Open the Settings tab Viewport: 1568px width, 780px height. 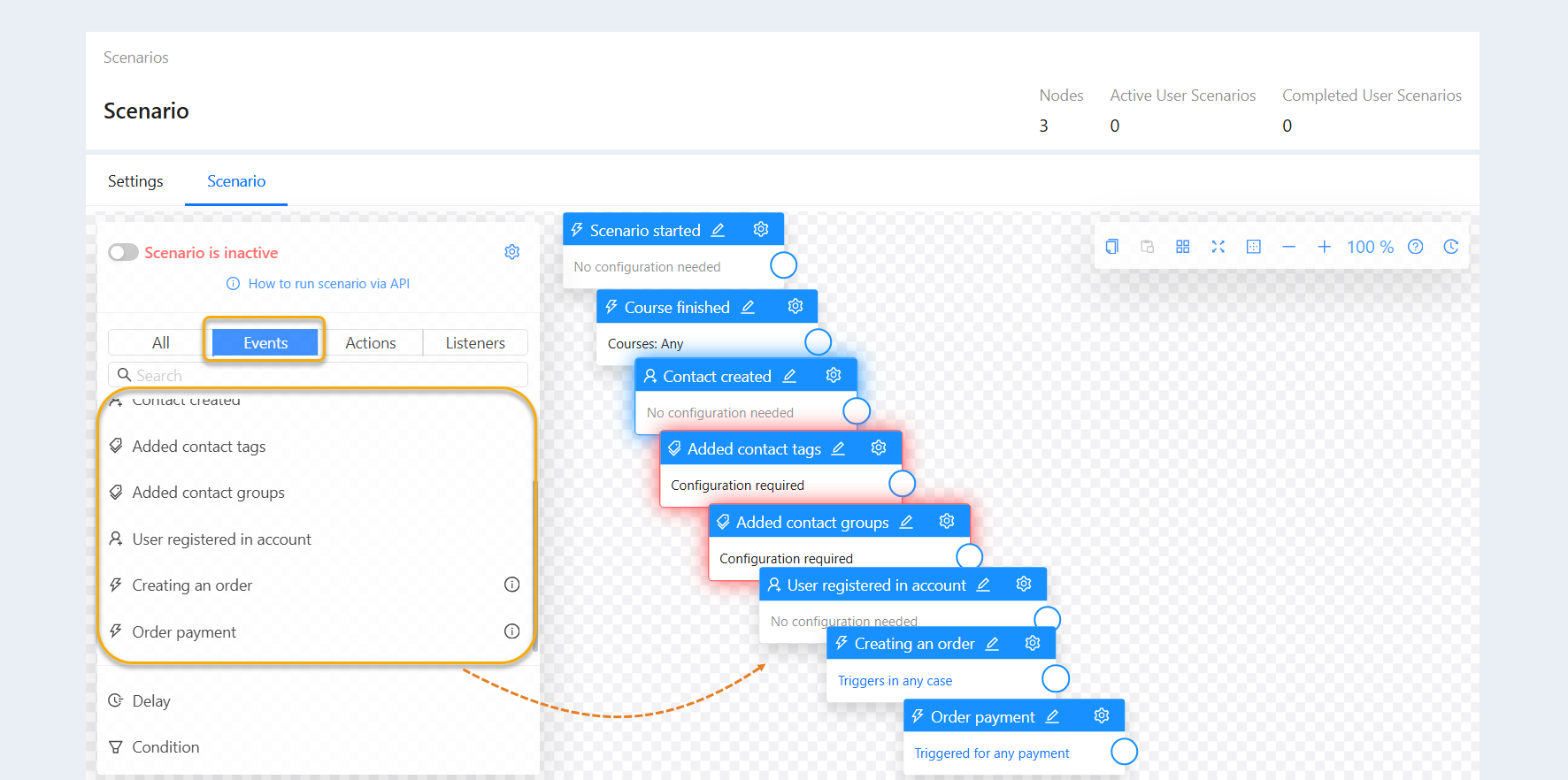[x=135, y=181]
